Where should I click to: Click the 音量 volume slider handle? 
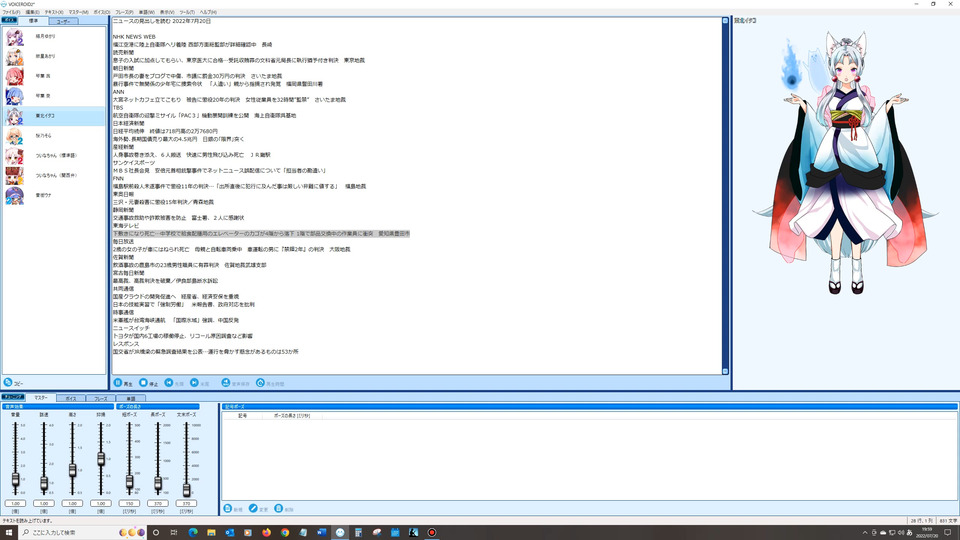coord(15,480)
